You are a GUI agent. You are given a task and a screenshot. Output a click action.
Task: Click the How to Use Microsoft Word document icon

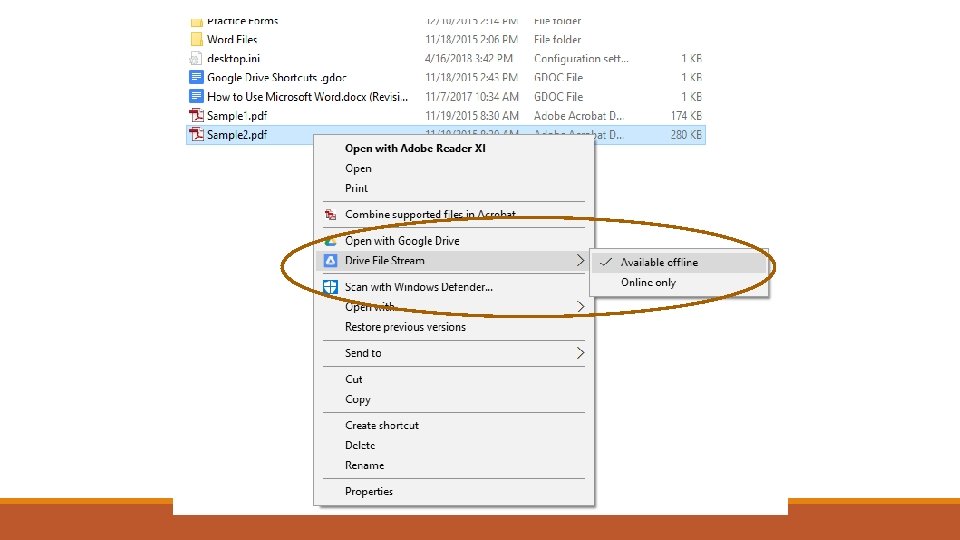[196, 96]
